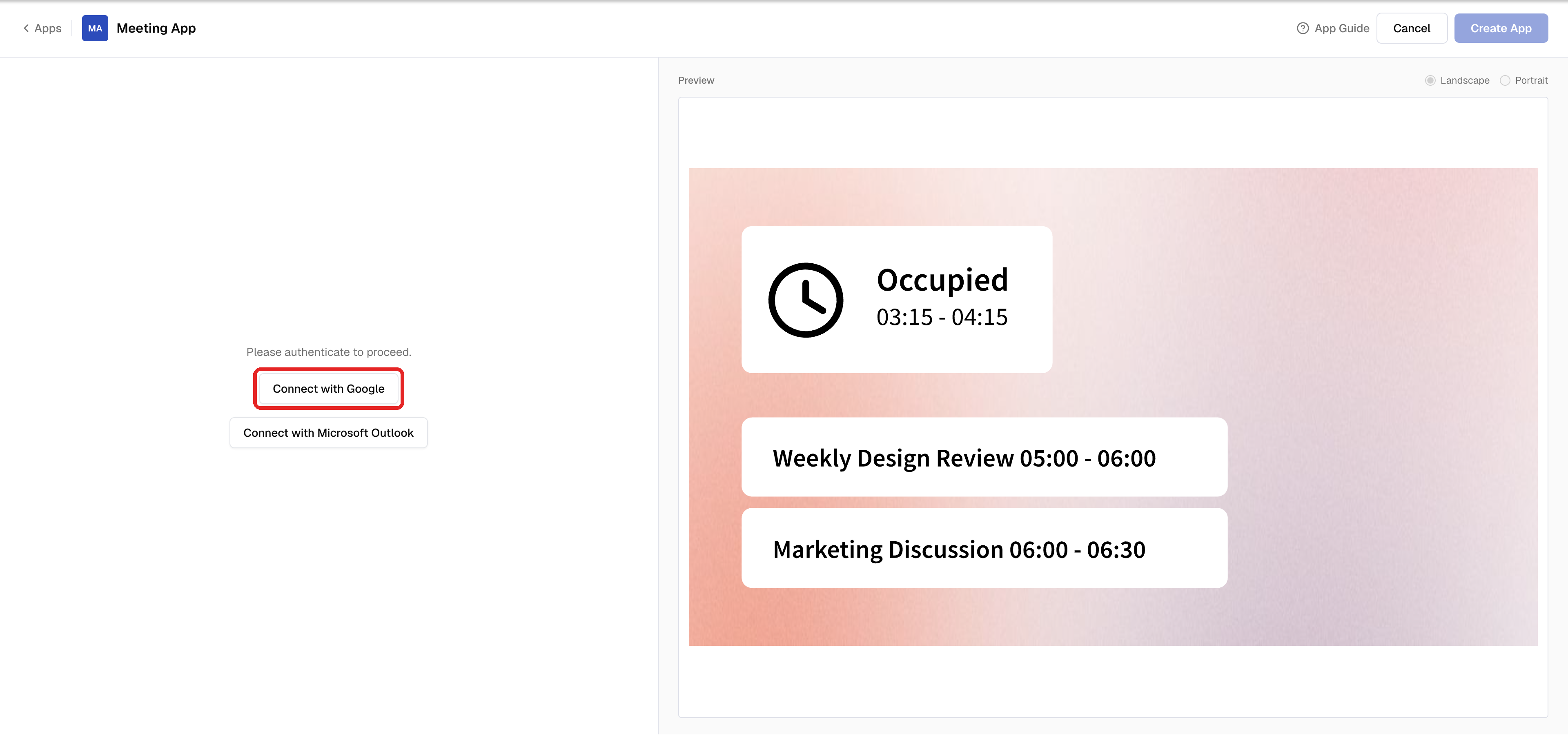This screenshot has height=736, width=1568.
Task: Click the Marketing Discussion 06:00 - 06:30 card
Action: tap(984, 549)
